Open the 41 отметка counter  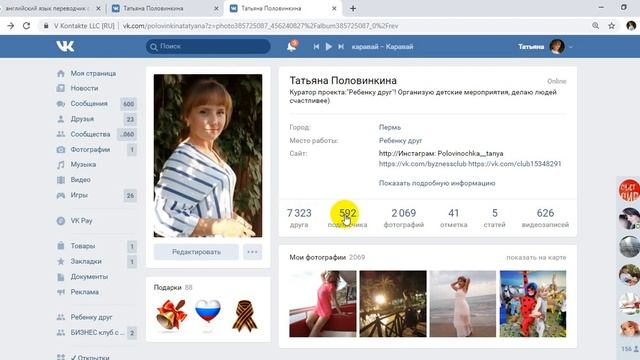point(453,218)
